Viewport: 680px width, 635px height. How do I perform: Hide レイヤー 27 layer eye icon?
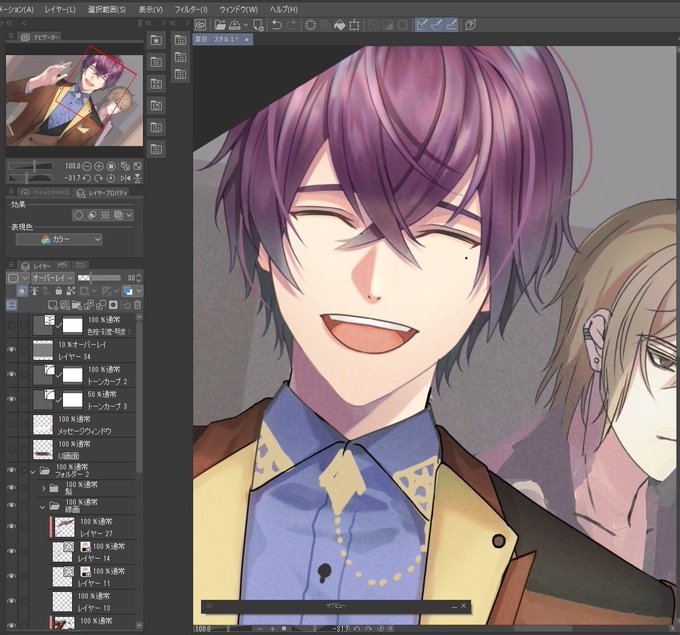[x=11, y=527]
